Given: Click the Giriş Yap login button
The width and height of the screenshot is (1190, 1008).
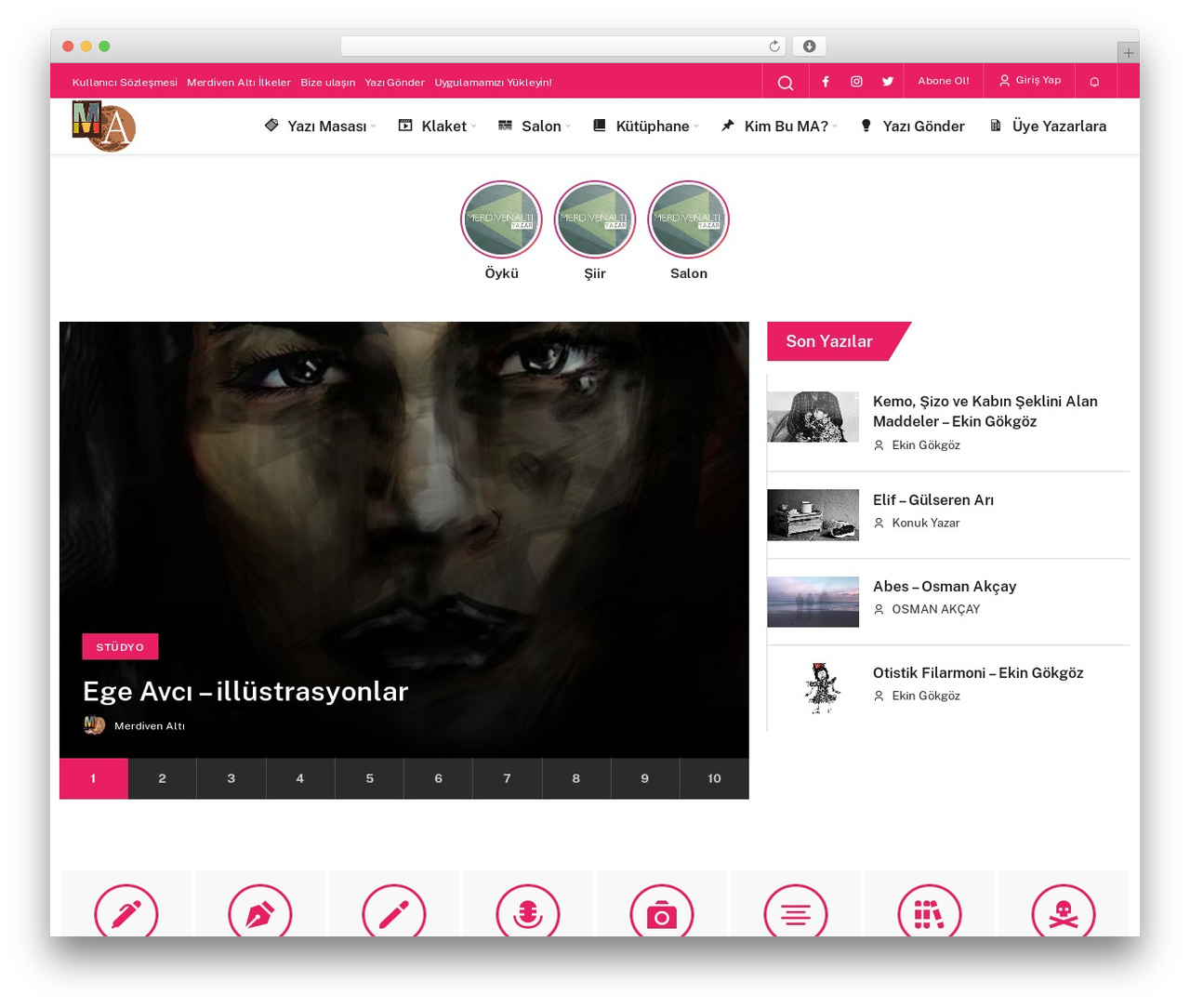Looking at the screenshot, I should [x=1030, y=81].
